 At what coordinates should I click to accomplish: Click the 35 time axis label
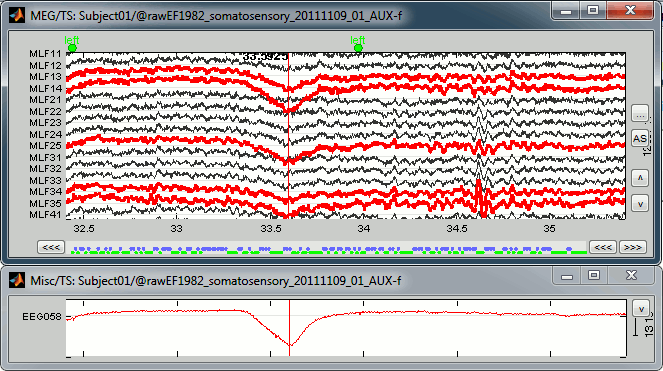click(x=549, y=229)
